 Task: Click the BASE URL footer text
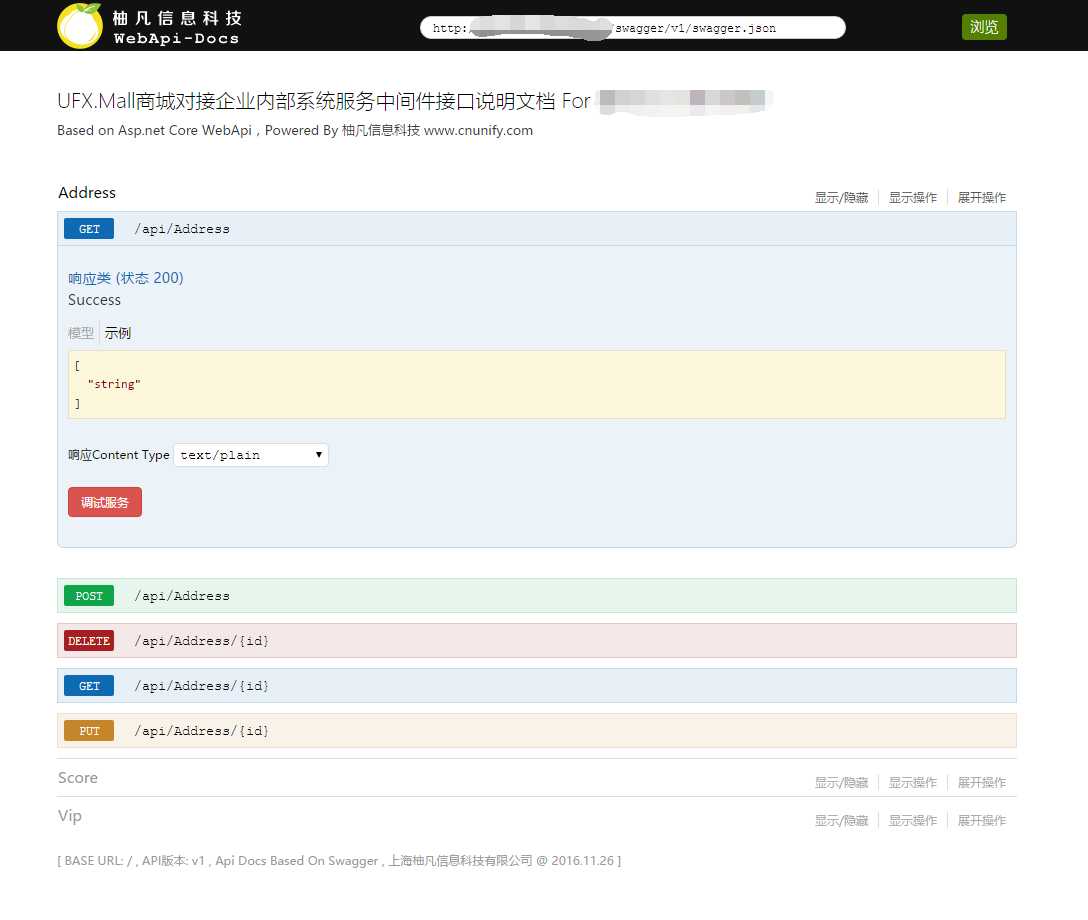click(339, 861)
